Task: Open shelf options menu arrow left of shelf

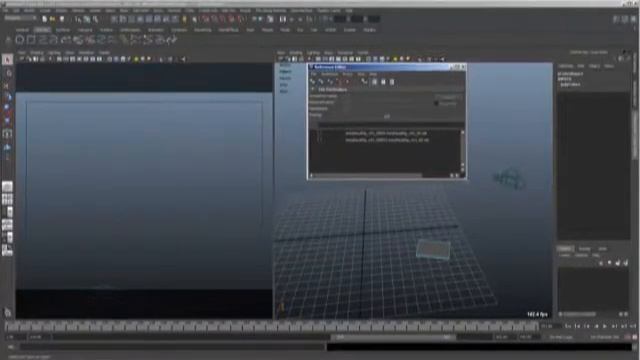Action: pos(8,40)
